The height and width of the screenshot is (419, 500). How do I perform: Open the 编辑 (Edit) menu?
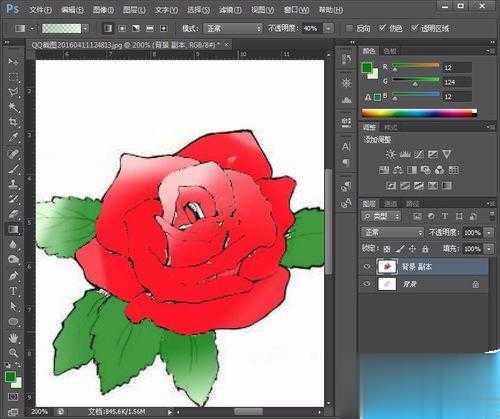(x=72, y=10)
